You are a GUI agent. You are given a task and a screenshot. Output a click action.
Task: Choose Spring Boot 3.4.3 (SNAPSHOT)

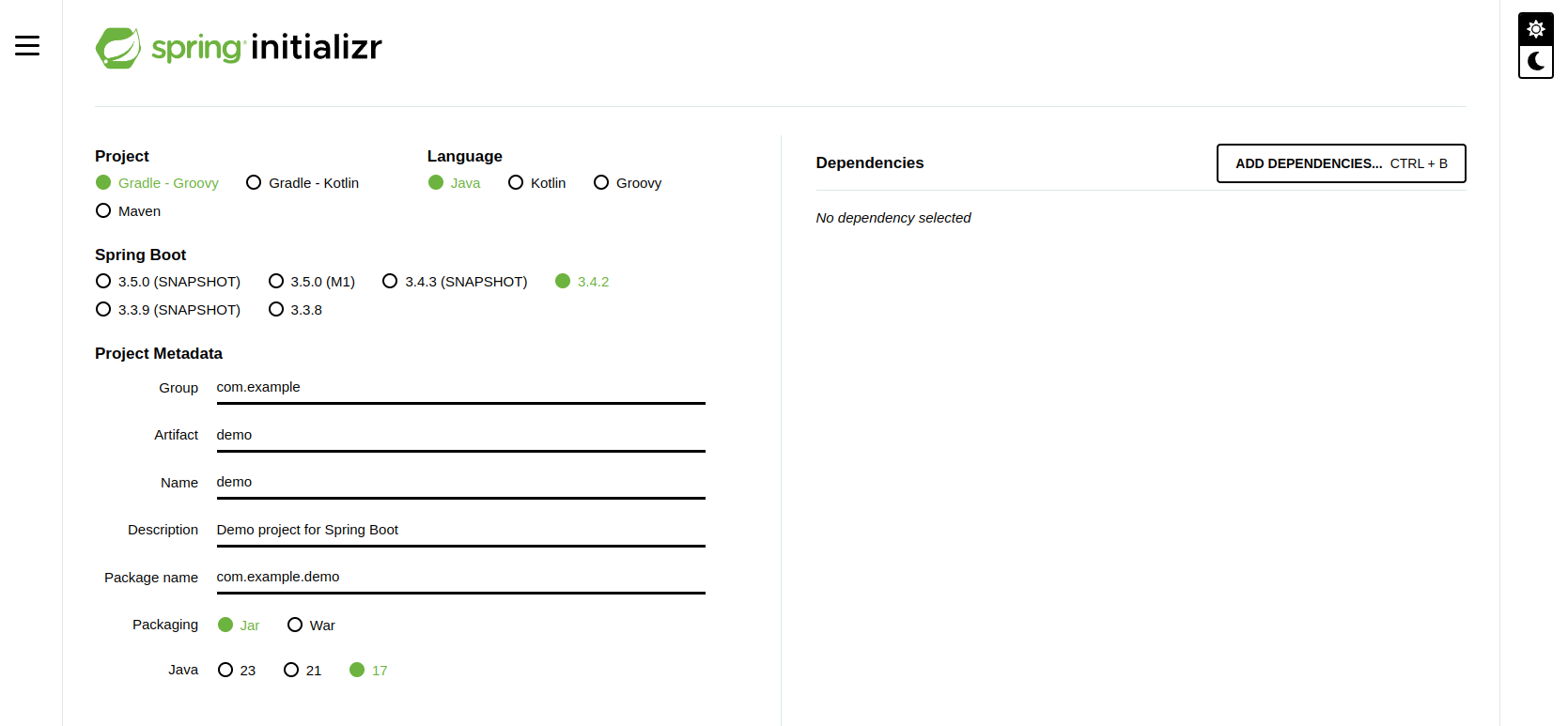pos(456,282)
